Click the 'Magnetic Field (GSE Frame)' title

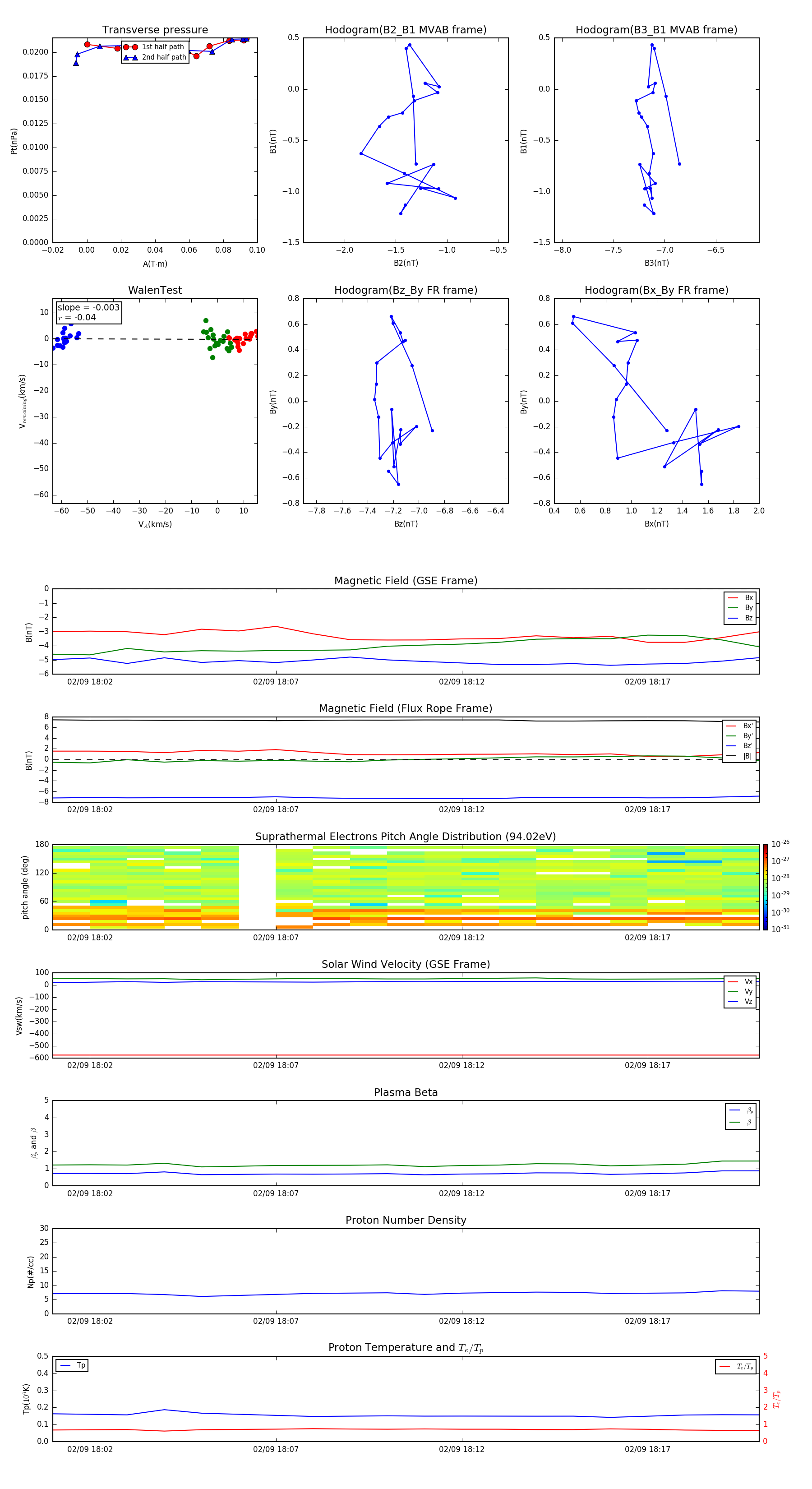(406, 581)
